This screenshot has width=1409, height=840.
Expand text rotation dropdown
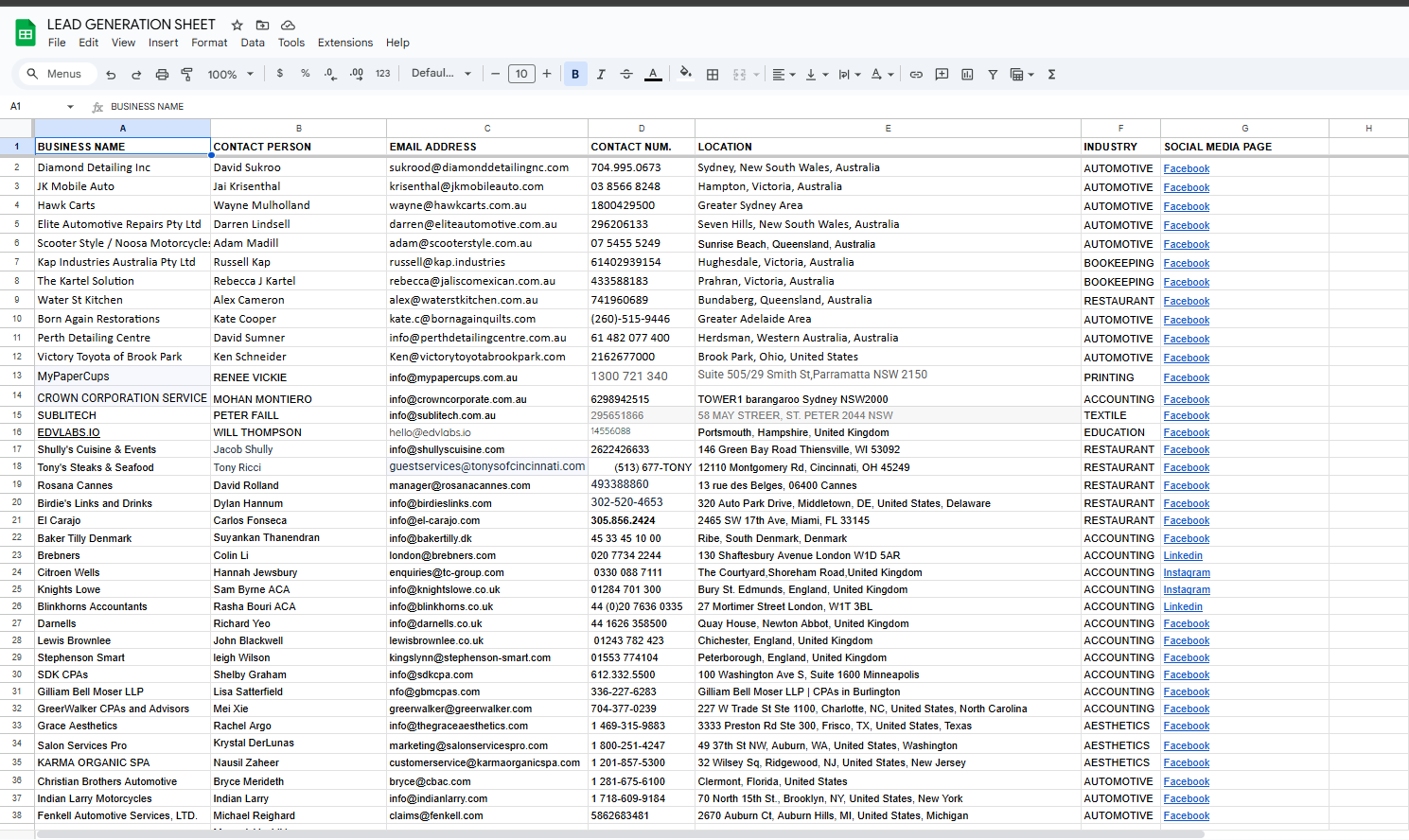tap(882, 74)
